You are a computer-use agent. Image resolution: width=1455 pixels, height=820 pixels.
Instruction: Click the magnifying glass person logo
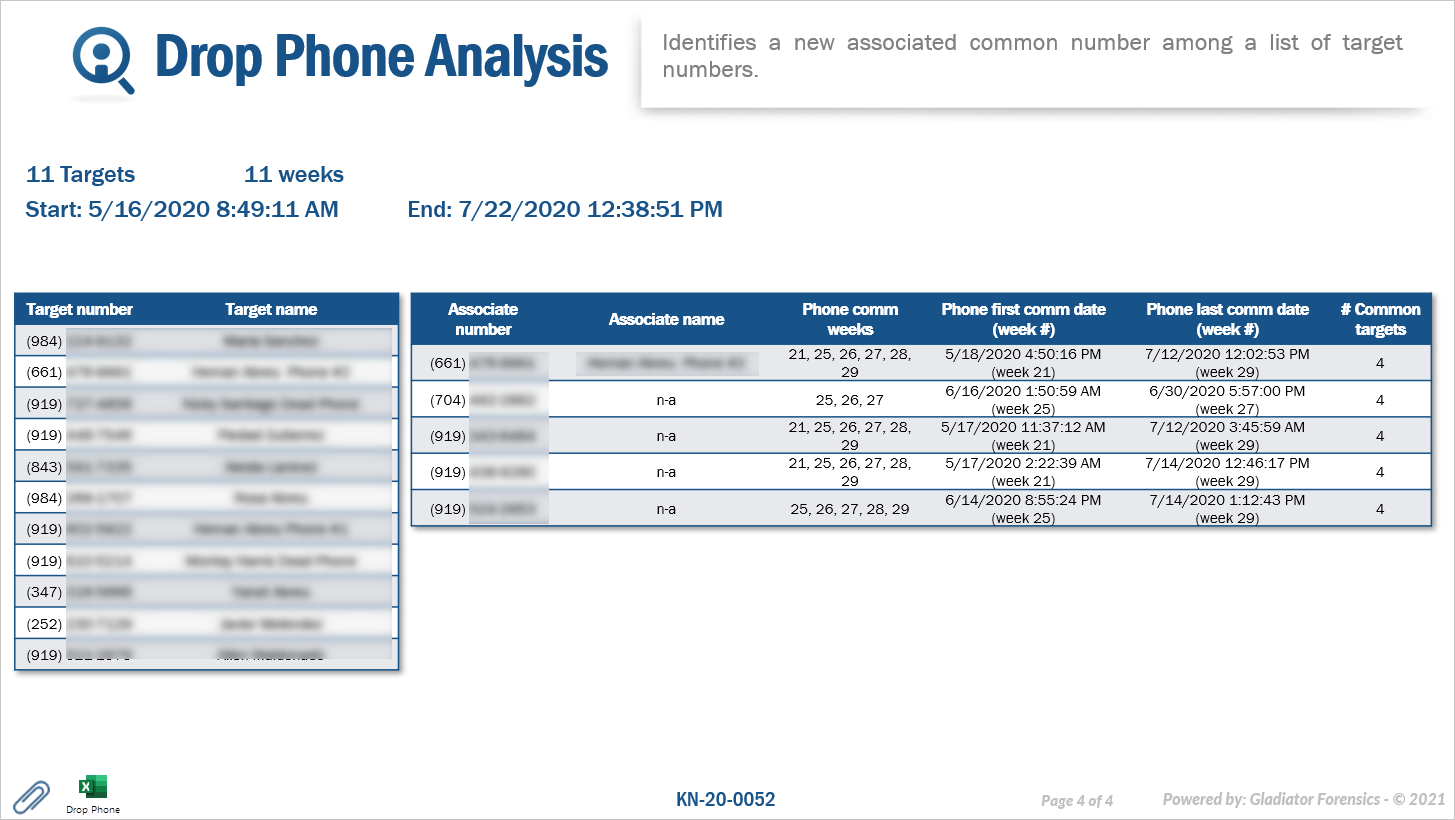[103, 60]
